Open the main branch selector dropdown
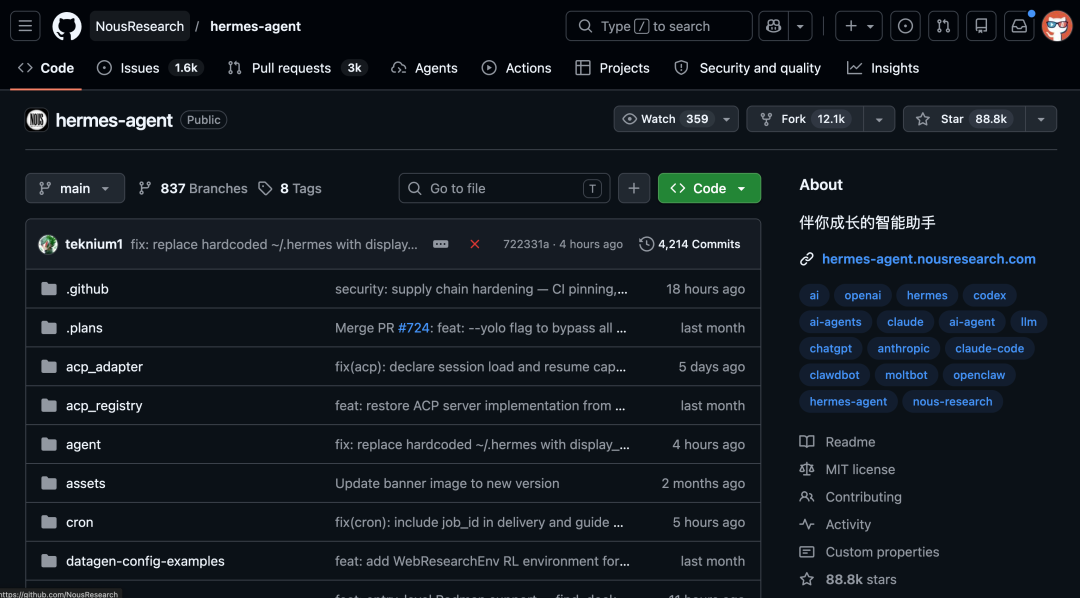The width and height of the screenshot is (1080, 598). [x=75, y=188]
